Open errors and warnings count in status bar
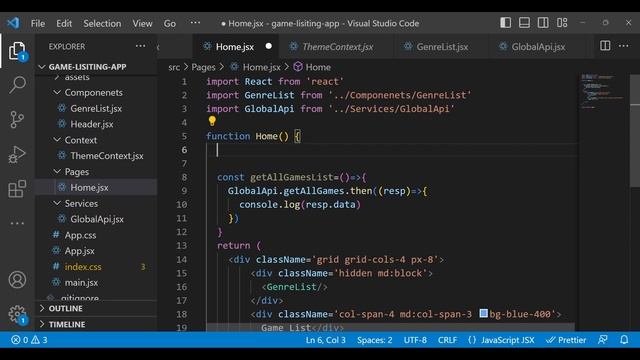This screenshot has width=640, height=360. [x=29, y=340]
